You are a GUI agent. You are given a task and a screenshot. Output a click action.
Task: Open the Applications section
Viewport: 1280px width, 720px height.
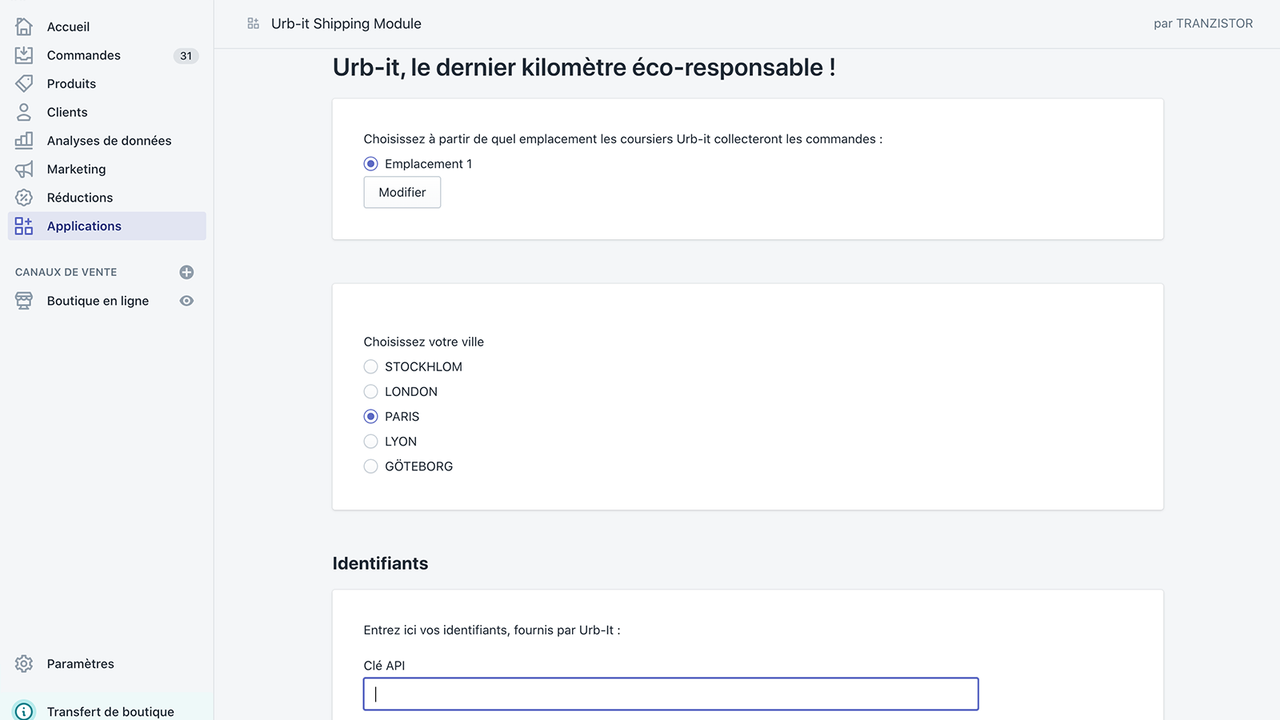107,226
